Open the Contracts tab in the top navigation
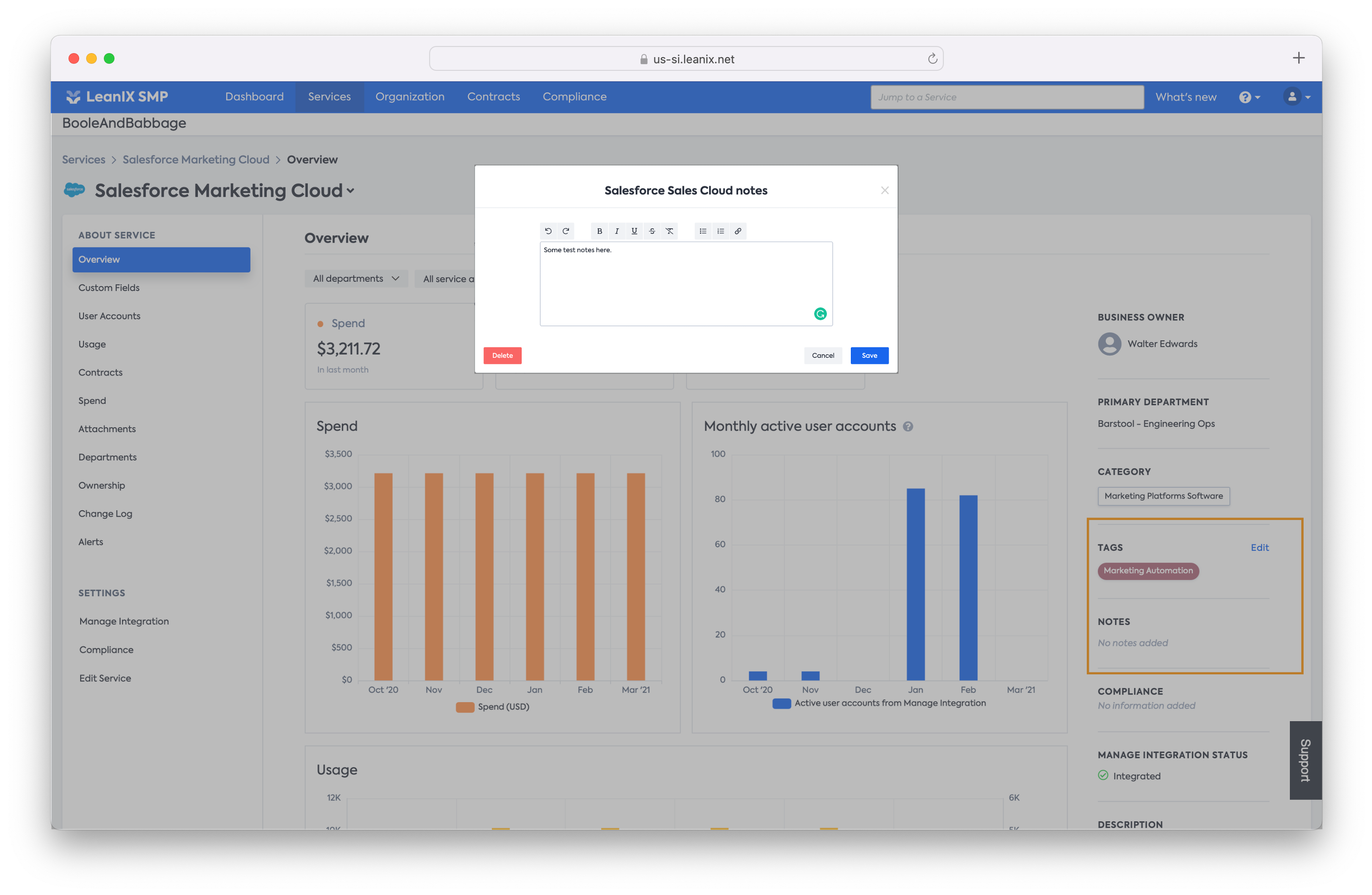Image resolution: width=1372 pixels, height=895 pixels. pos(493,97)
